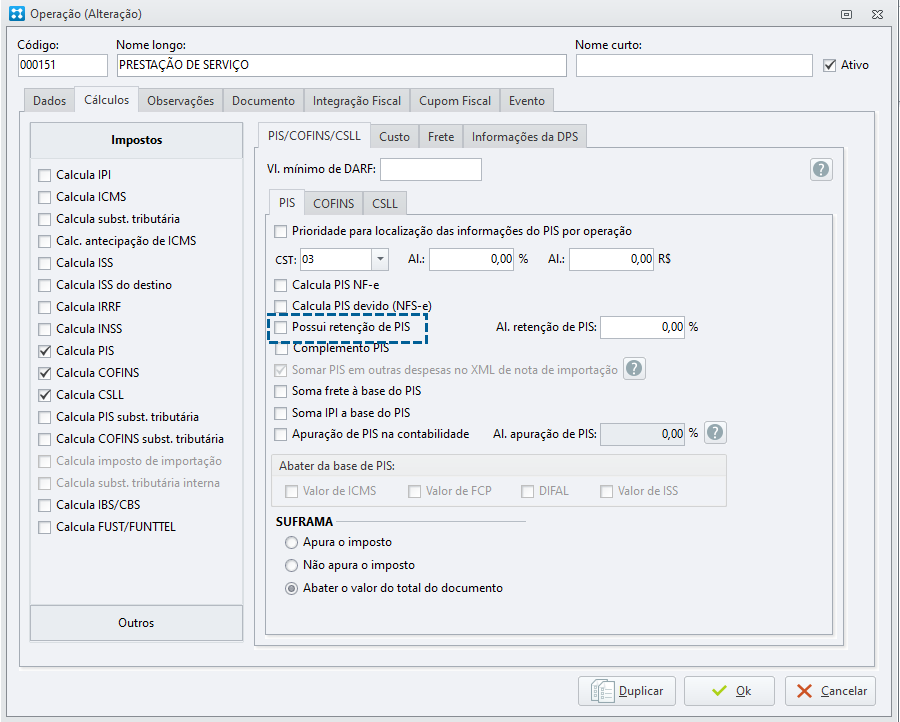The image size is (900, 722).
Task: Click help icon next to Somar PIS importação
Action: click(634, 369)
